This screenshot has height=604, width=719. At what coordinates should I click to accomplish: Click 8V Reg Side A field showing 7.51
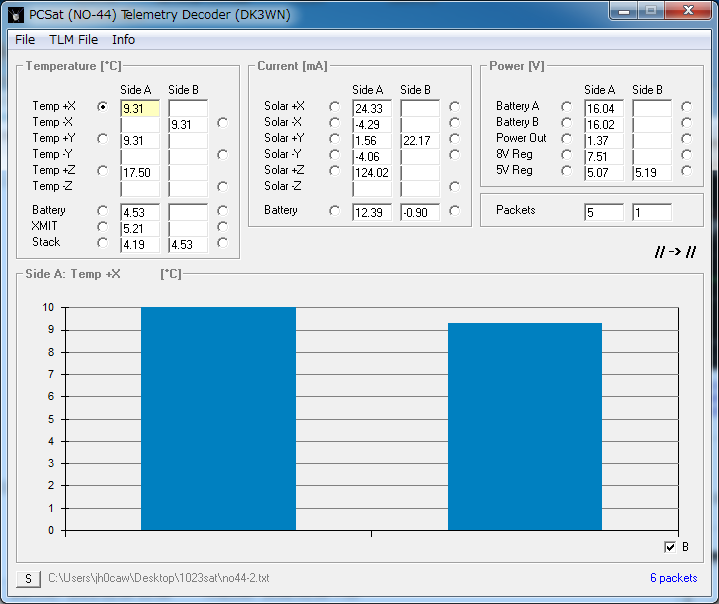pos(604,157)
